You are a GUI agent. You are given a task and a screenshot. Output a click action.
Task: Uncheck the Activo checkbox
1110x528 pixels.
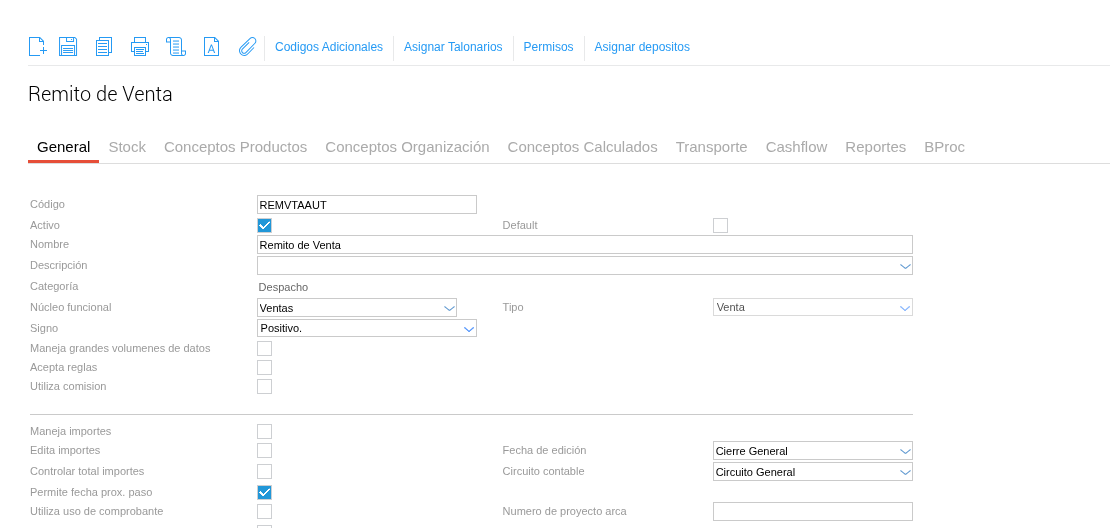click(264, 226)
